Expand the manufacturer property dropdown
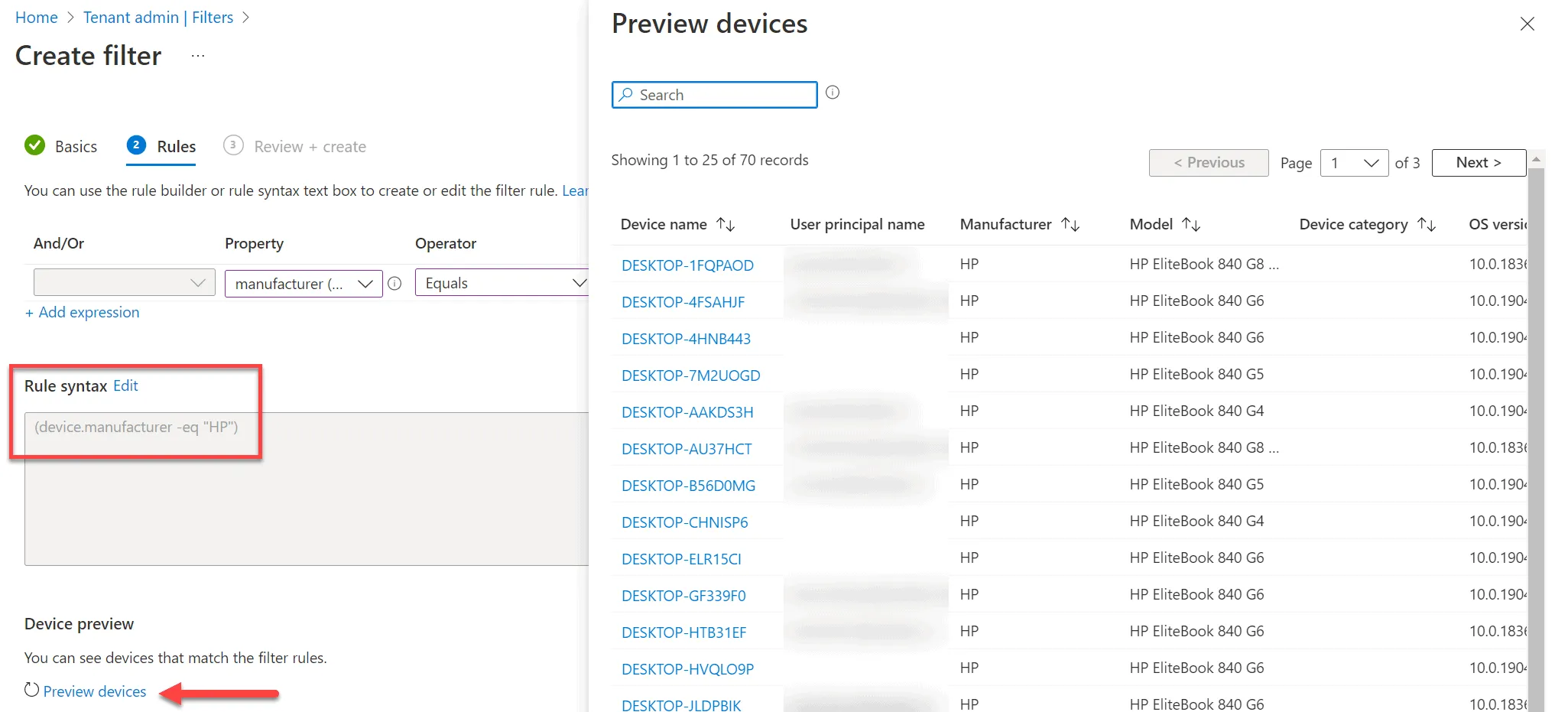Image resolution: width=1568 pixels, height=712 pixels. [x=304, y=284]
